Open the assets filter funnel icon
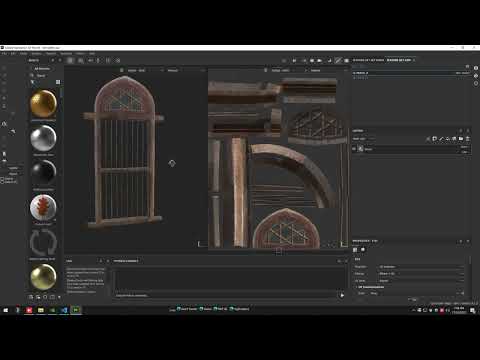 (x=33, y=82)
